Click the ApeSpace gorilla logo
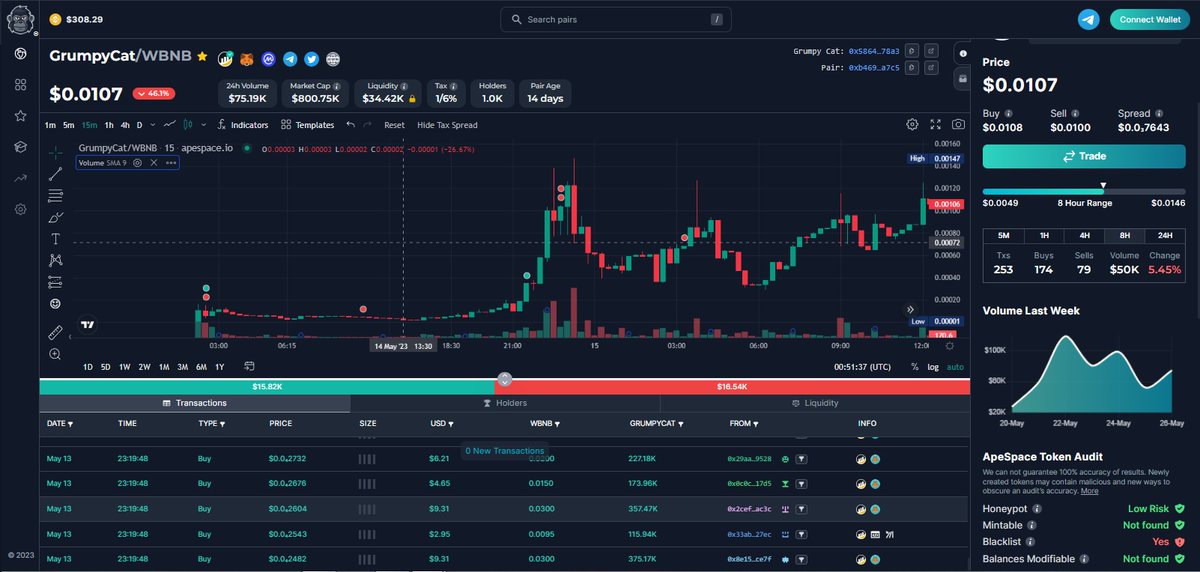 [21, 19]
